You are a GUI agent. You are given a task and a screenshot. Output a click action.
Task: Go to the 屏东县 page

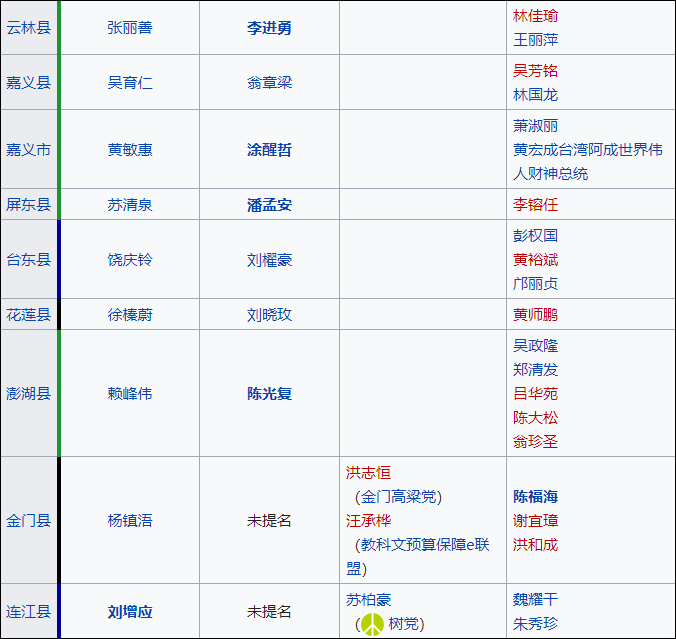(28, 204)
